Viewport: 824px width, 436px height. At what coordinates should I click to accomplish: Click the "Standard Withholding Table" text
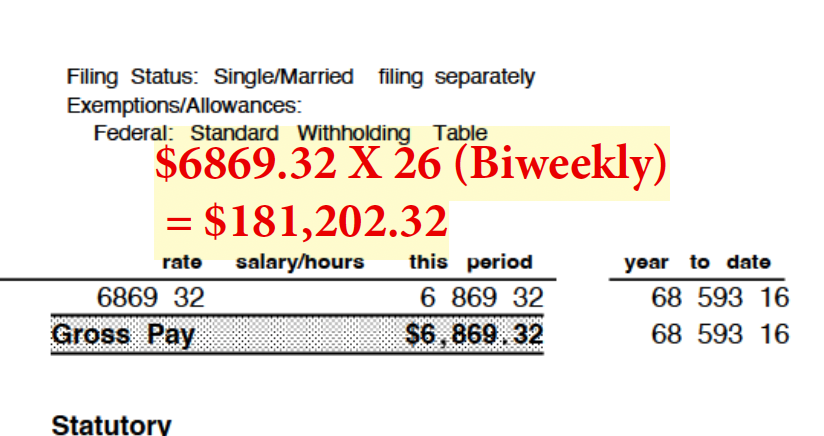[x=339, y=133]
